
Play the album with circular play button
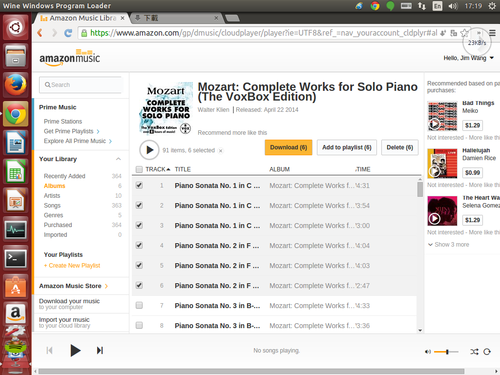[x=149, y=150]
